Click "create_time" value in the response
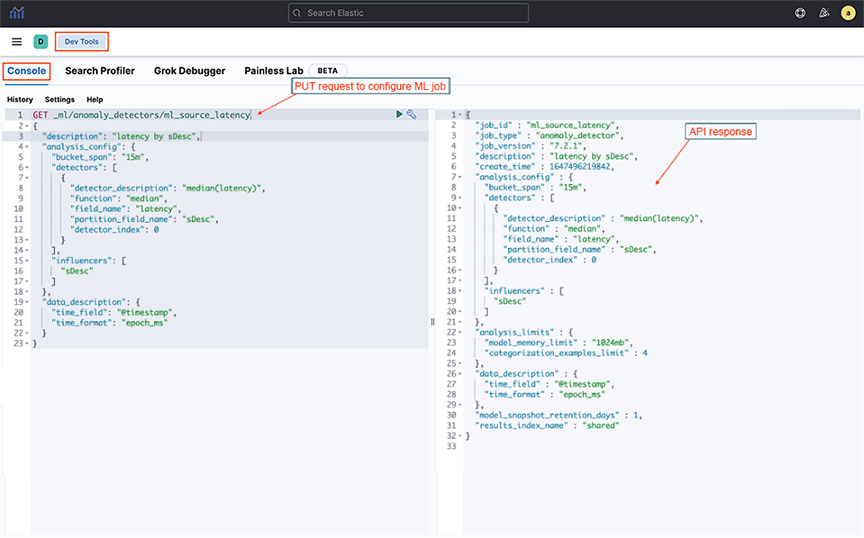Screen dimensions: 864x538 (x=581, y=166)
